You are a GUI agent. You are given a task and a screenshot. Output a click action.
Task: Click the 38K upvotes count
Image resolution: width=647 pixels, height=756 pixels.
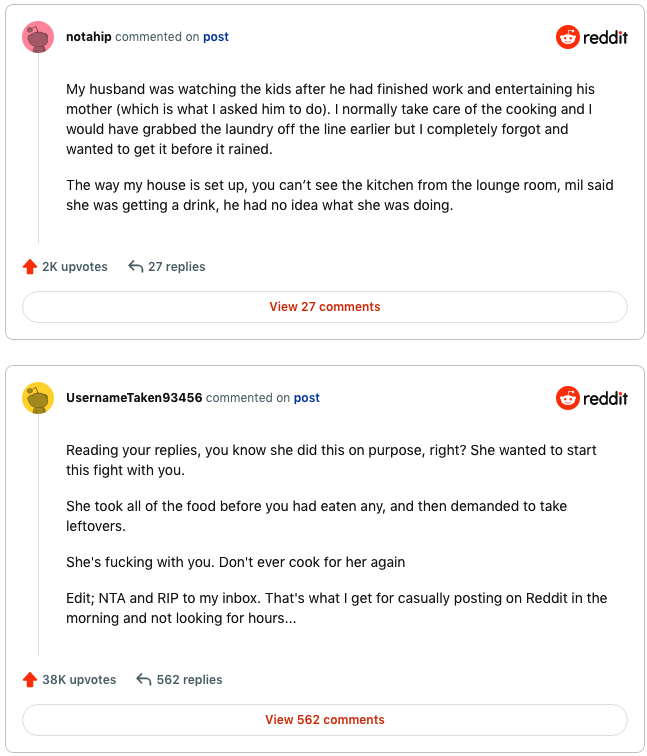click(x=79, y=680)
